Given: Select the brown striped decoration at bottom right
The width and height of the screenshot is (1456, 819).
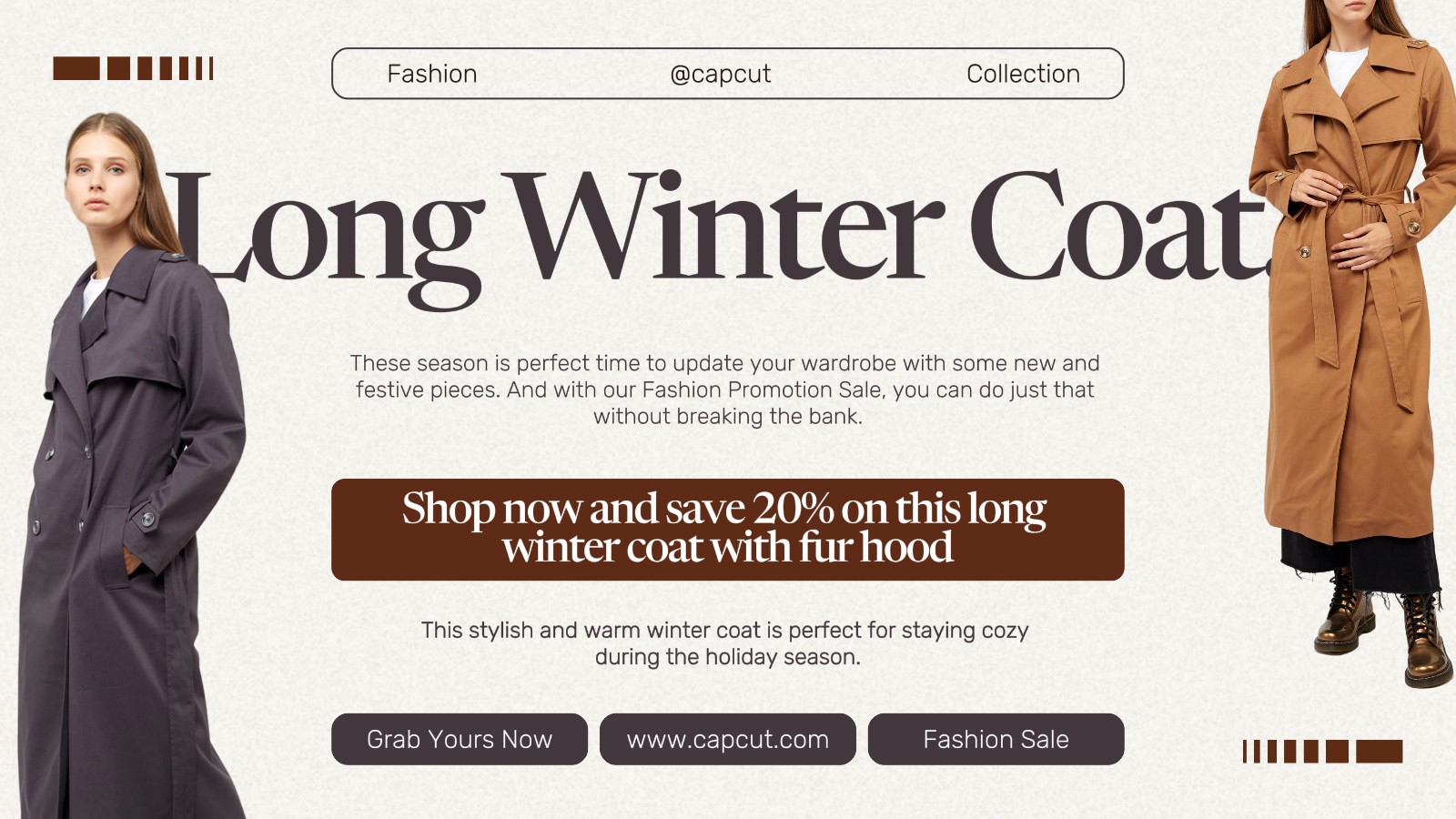Looking at the screenshot, I should click(x=1322, y=751).
